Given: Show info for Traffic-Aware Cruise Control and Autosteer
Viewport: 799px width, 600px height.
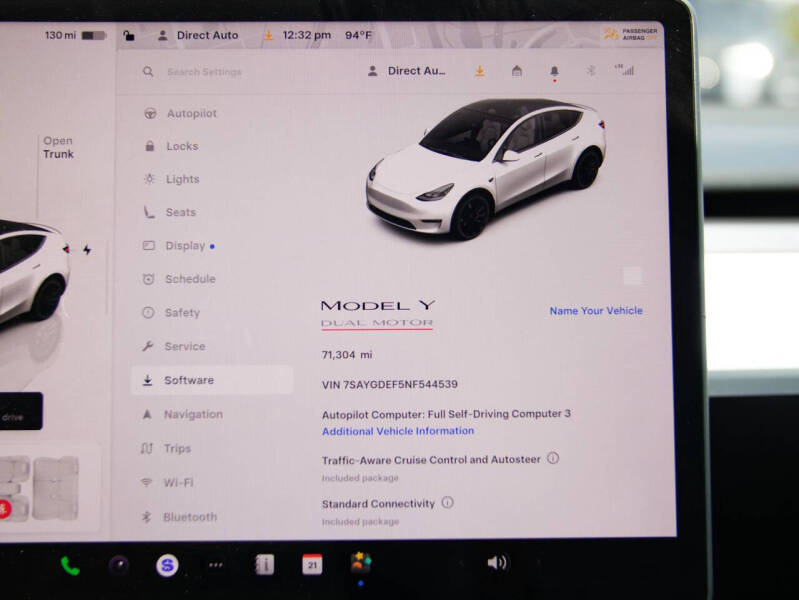Looking at the screenshot, I should click(553, 458).
